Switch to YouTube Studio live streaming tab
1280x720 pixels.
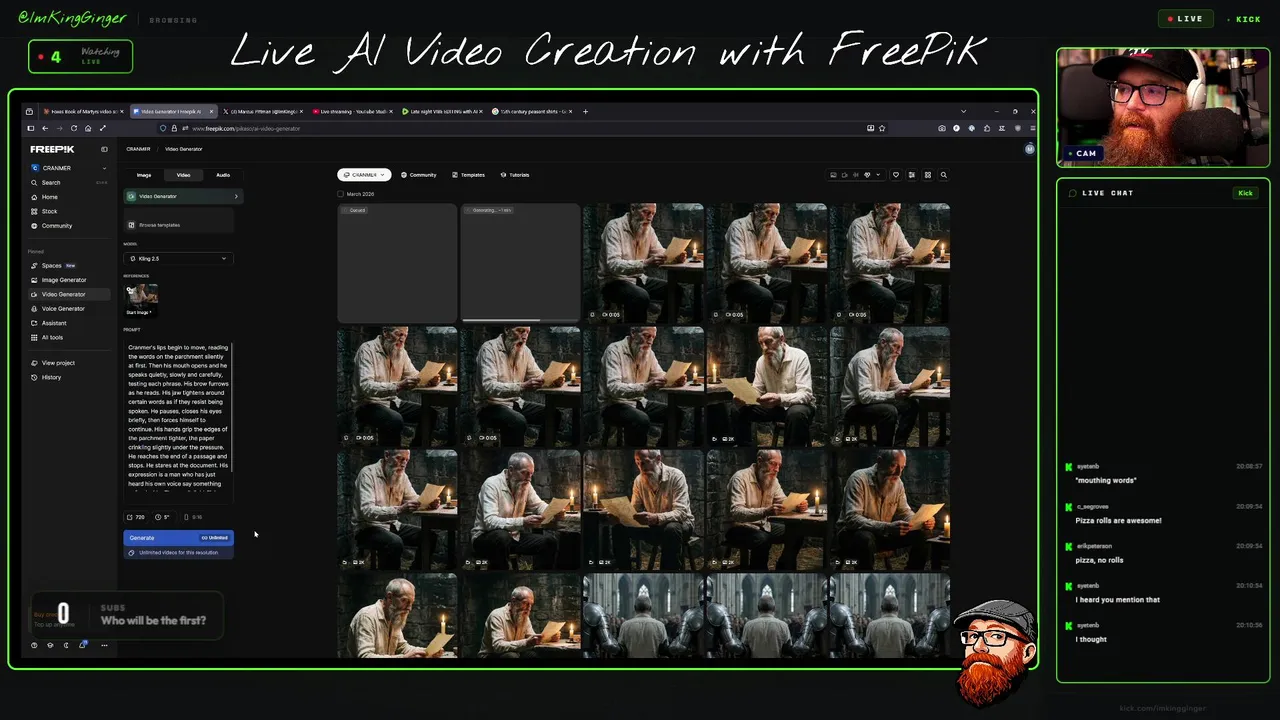[x=352, y=111]
